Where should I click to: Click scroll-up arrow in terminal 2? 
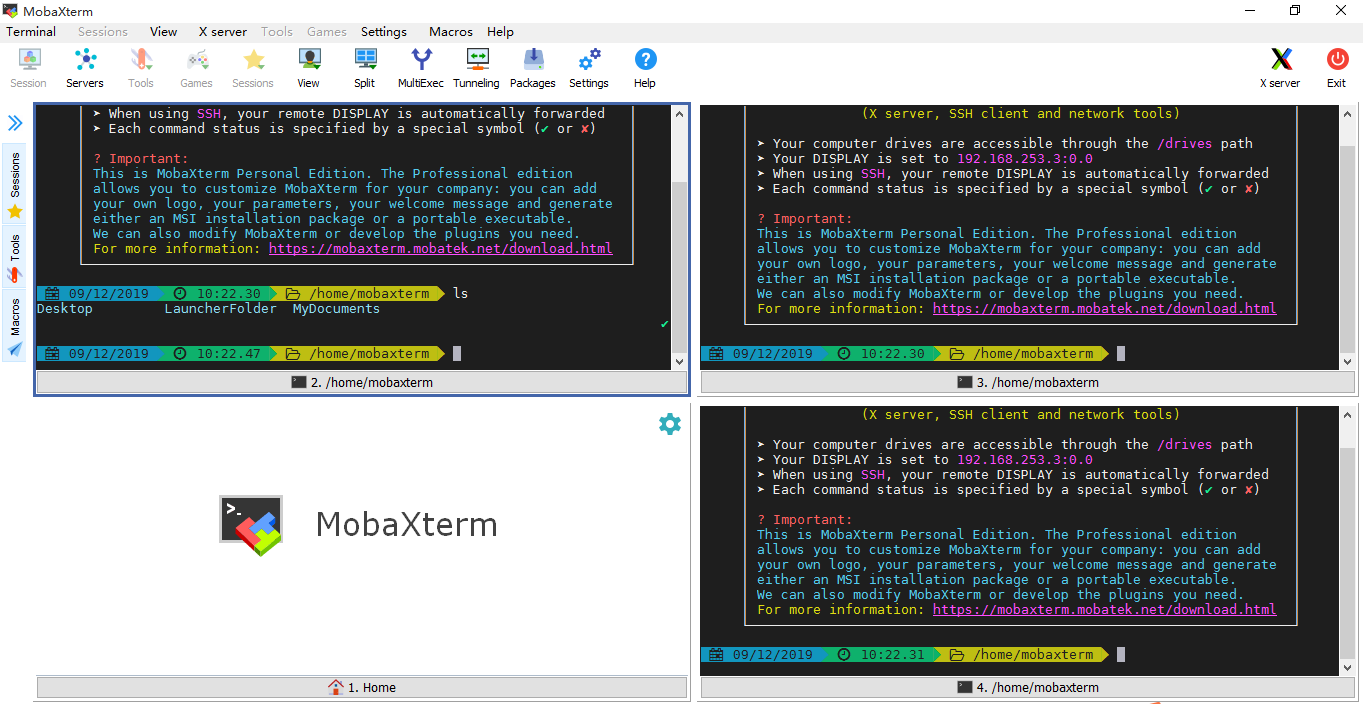click(x=679, y=114)
